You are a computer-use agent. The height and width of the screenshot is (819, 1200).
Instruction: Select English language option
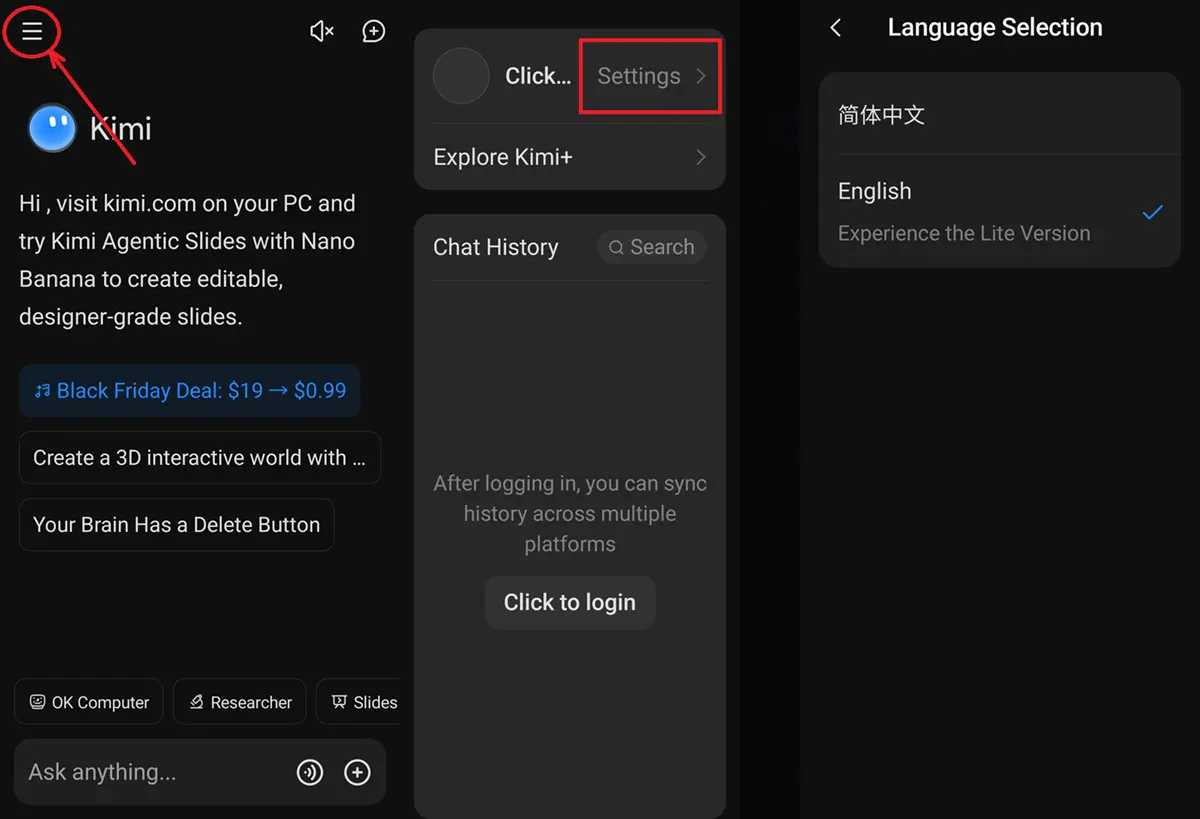[999, 211]
